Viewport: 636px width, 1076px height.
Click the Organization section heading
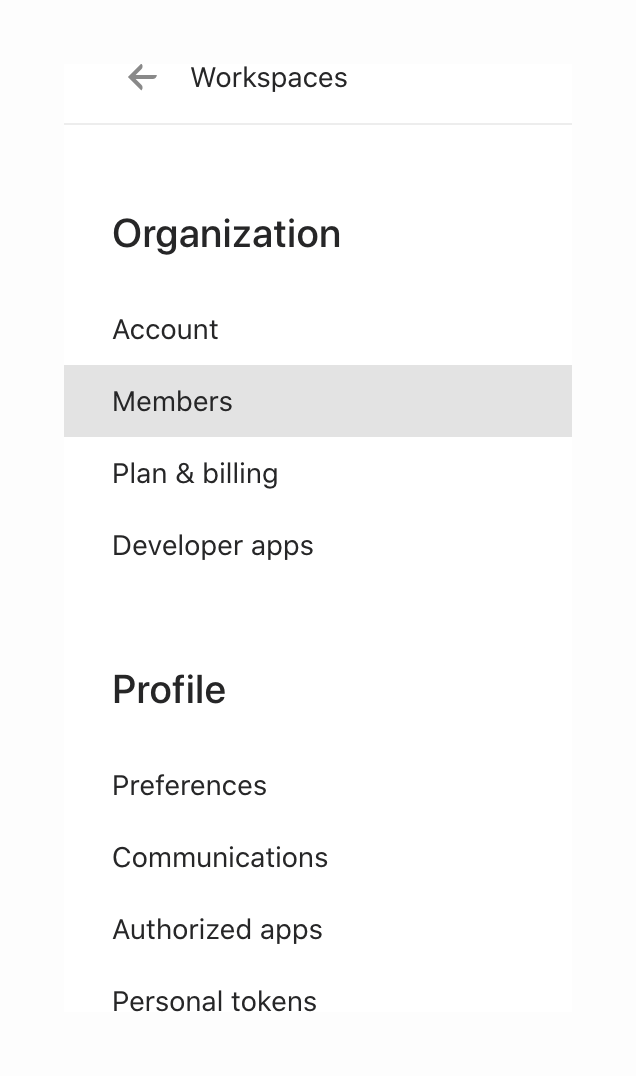click(226, 233)
